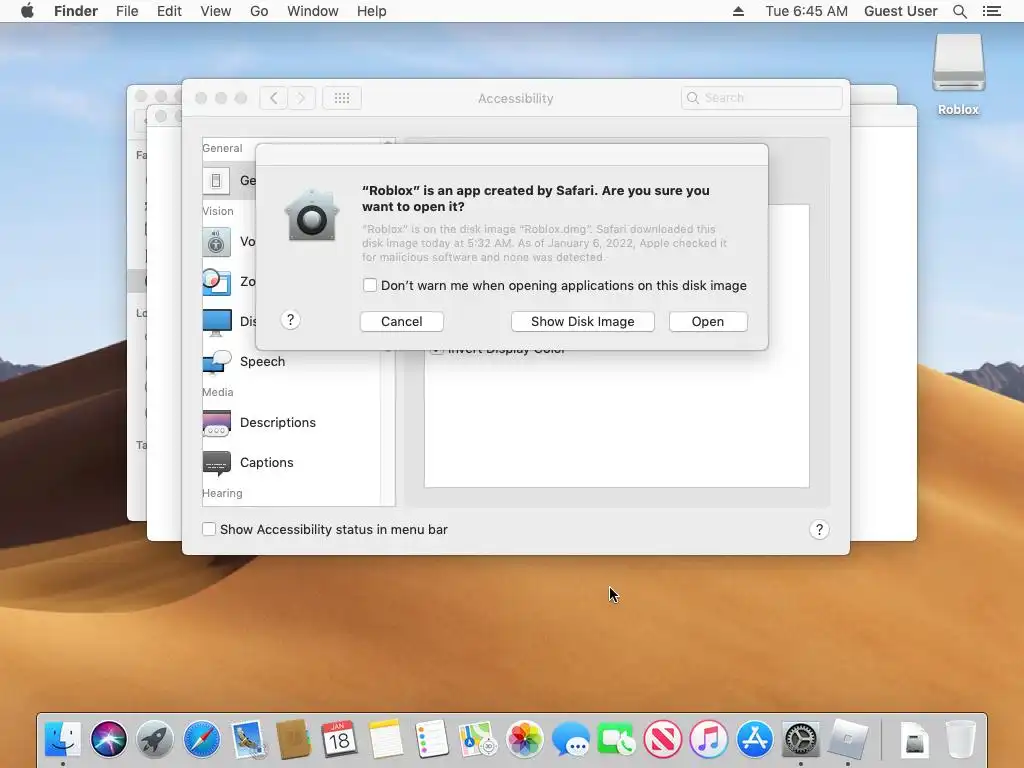Open Notification Center list icon
The height and width of the screenshot is (768, 1024).
992,11
